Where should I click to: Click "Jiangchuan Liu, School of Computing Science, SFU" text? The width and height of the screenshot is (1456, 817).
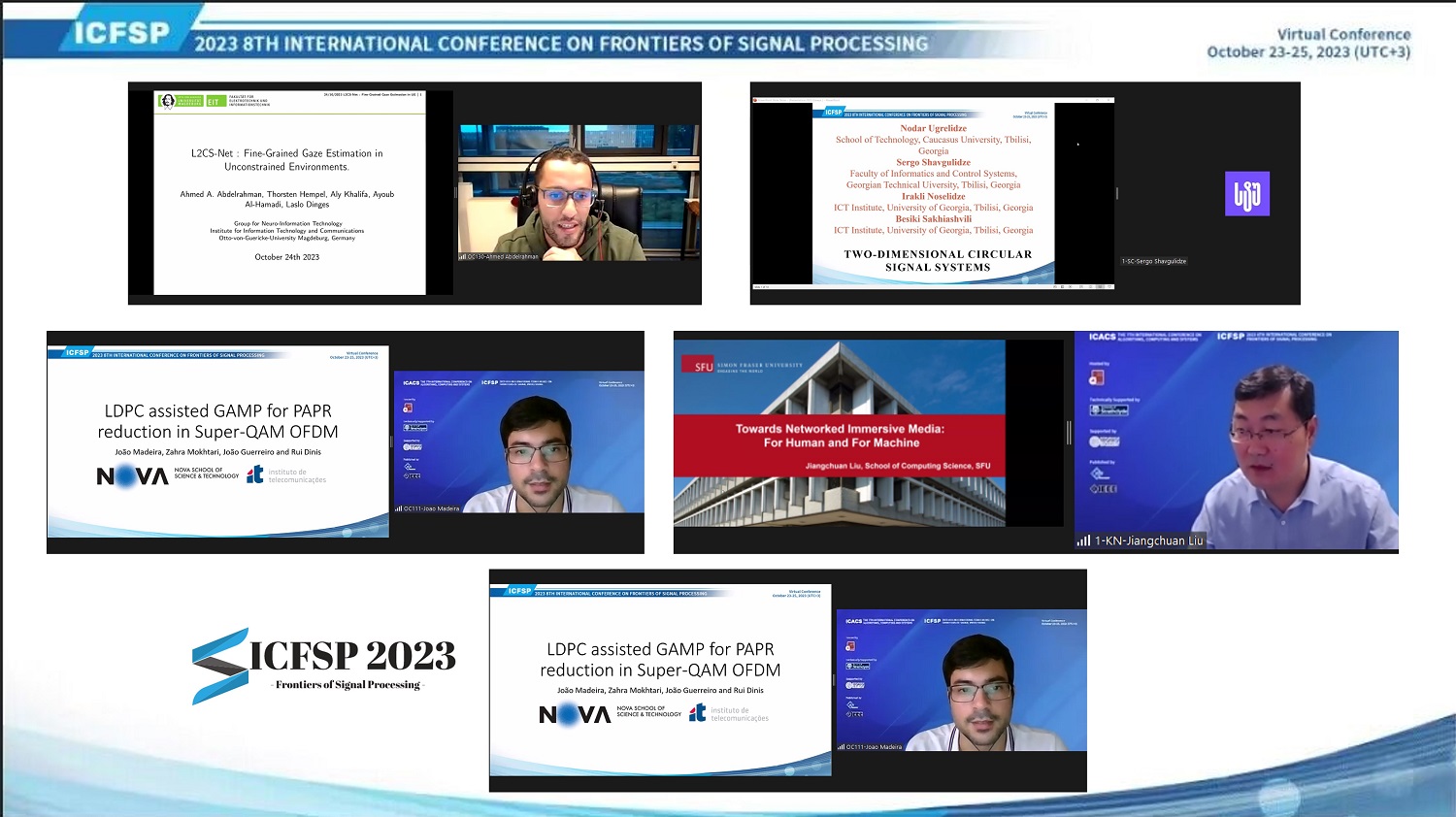click(x=898, y=466)
